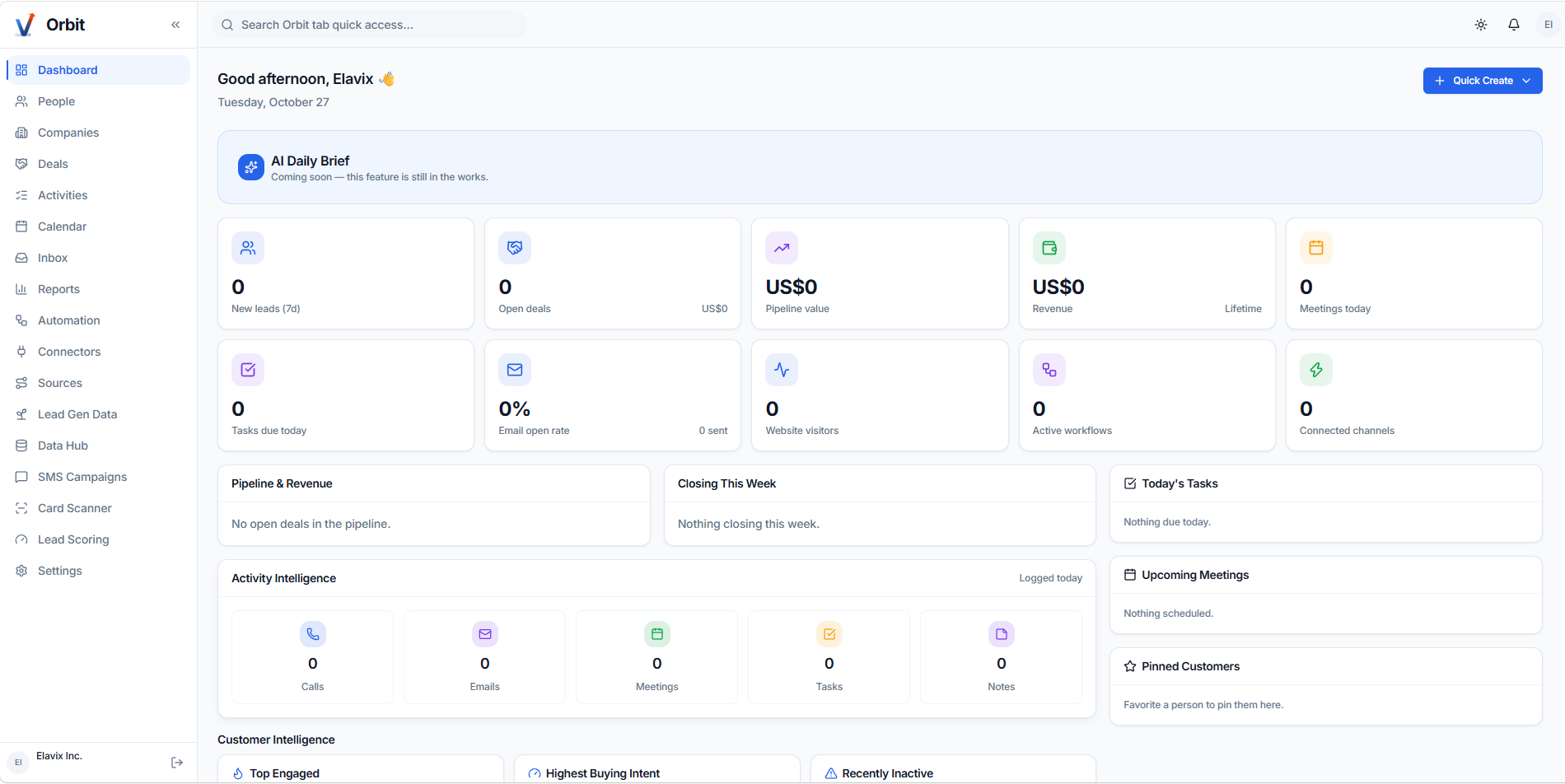
Task: Click the Calls phone icon
Action: [x=313, y=634]
